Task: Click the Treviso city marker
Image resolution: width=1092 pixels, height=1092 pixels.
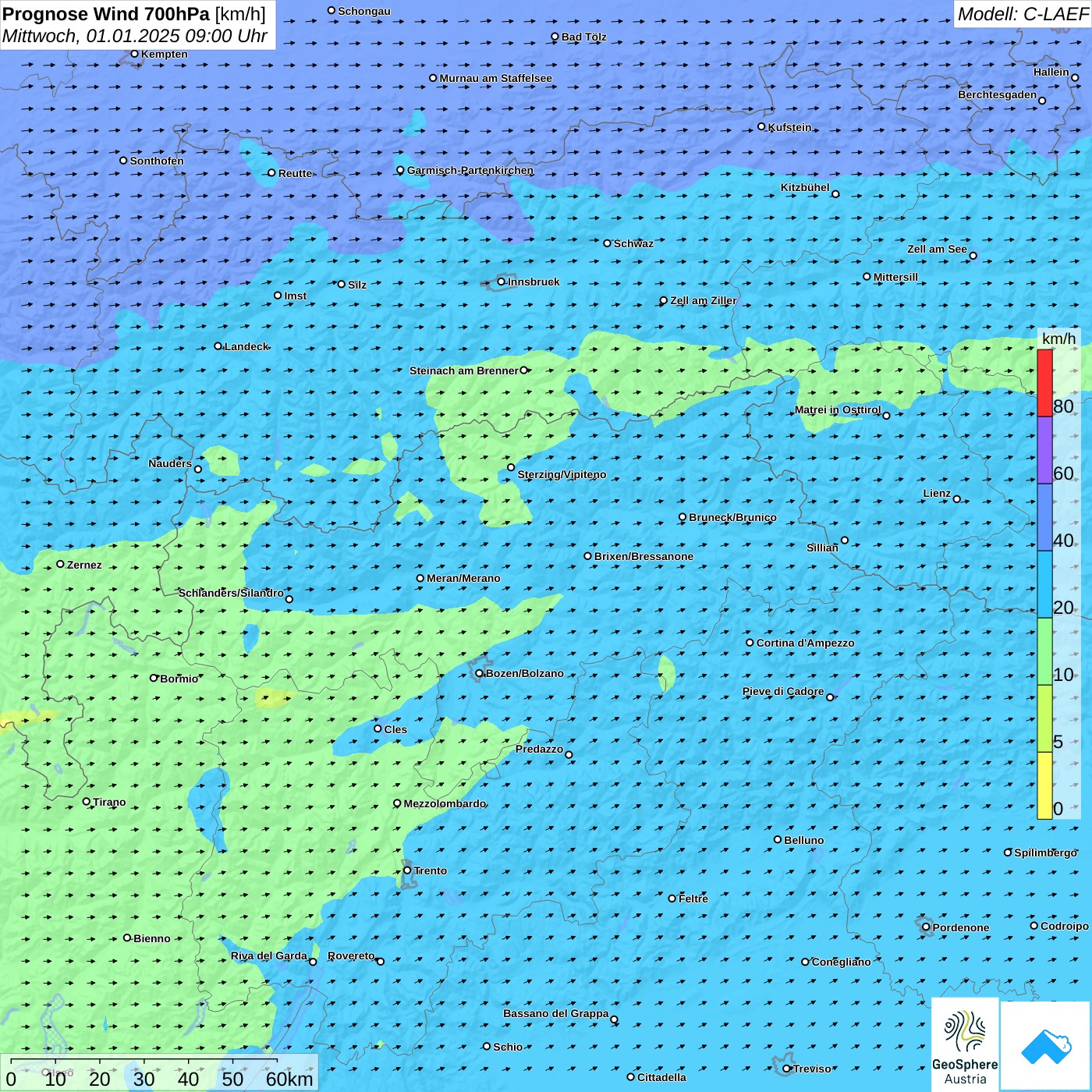Action: (x=787, y=1069)
